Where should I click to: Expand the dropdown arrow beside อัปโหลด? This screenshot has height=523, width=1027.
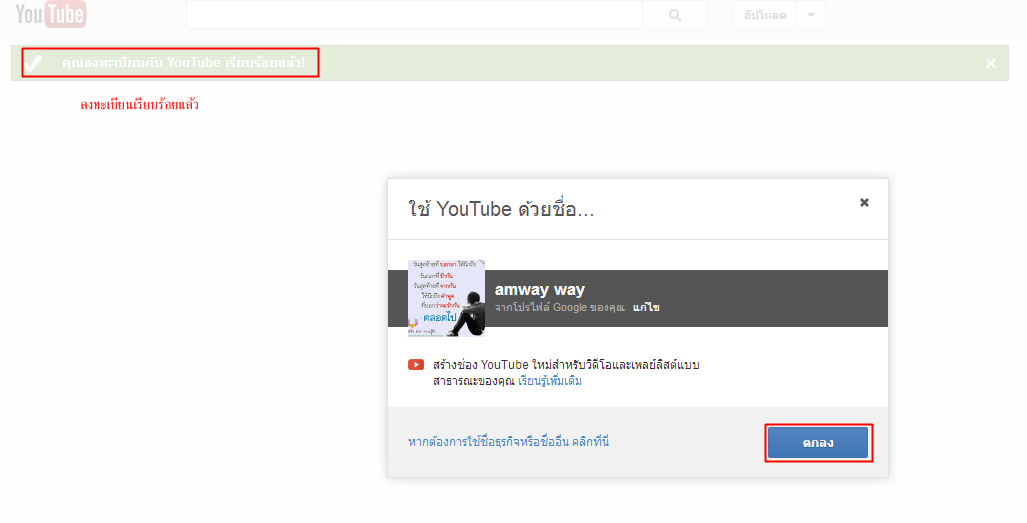pos(811,15)
